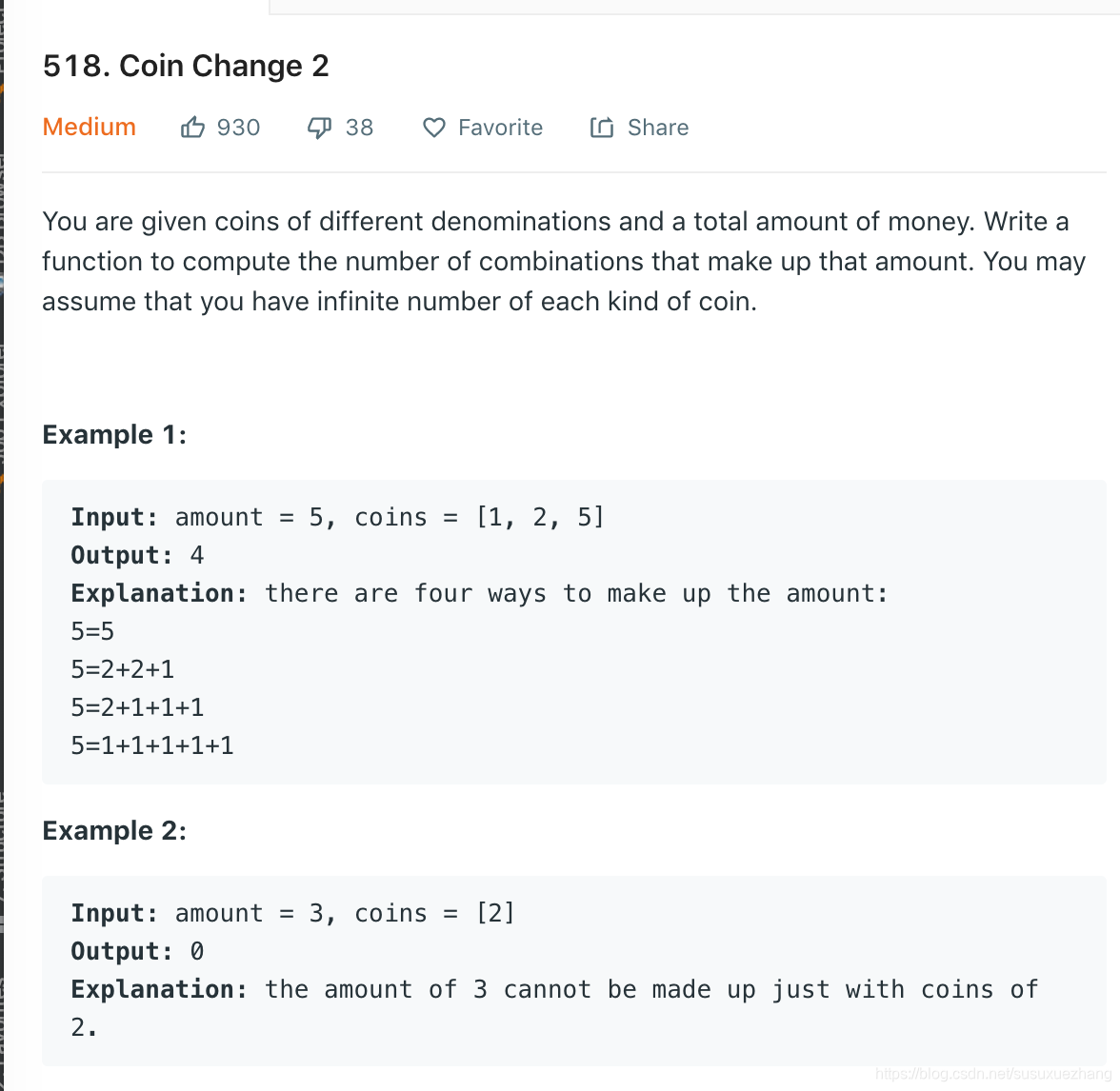Click Example 2 input line with coins [2]

tap(292, 913)
